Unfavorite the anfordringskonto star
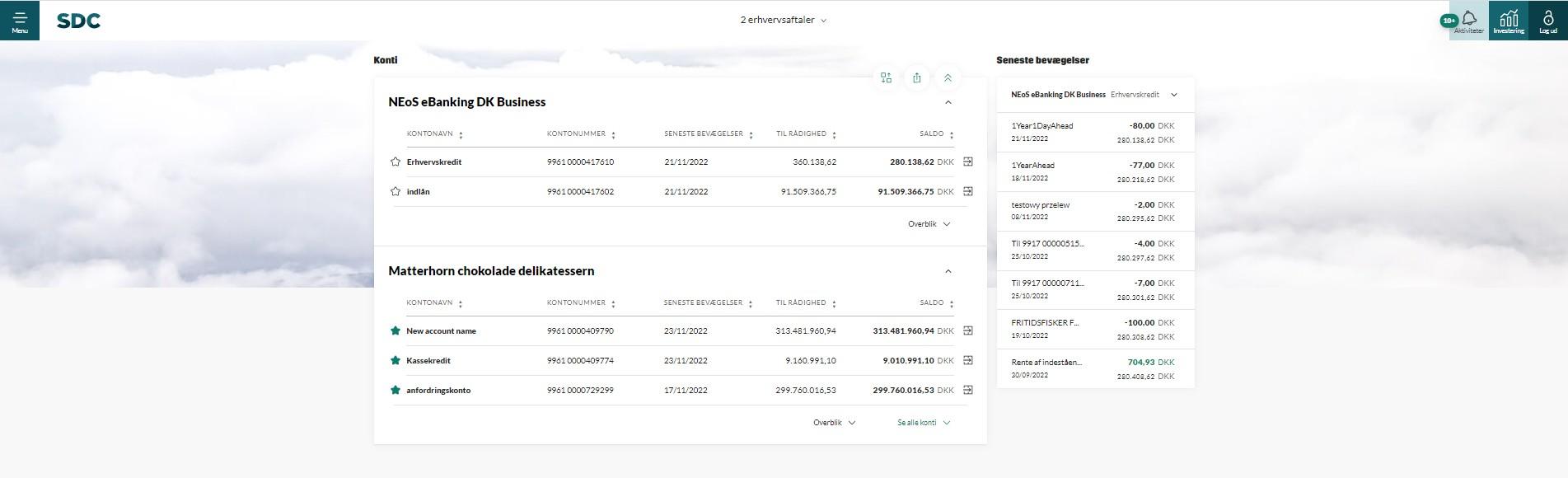The height and width of the screenshot is (478, 1568). (x=396, y=390)
